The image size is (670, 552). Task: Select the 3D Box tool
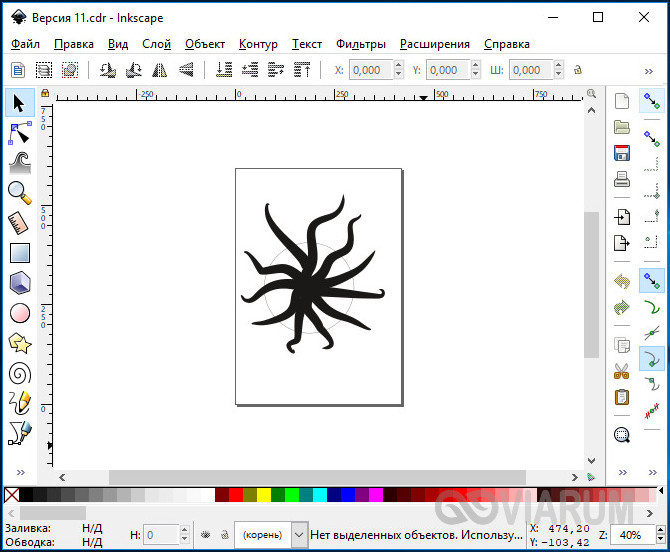[x=20, y=283]
